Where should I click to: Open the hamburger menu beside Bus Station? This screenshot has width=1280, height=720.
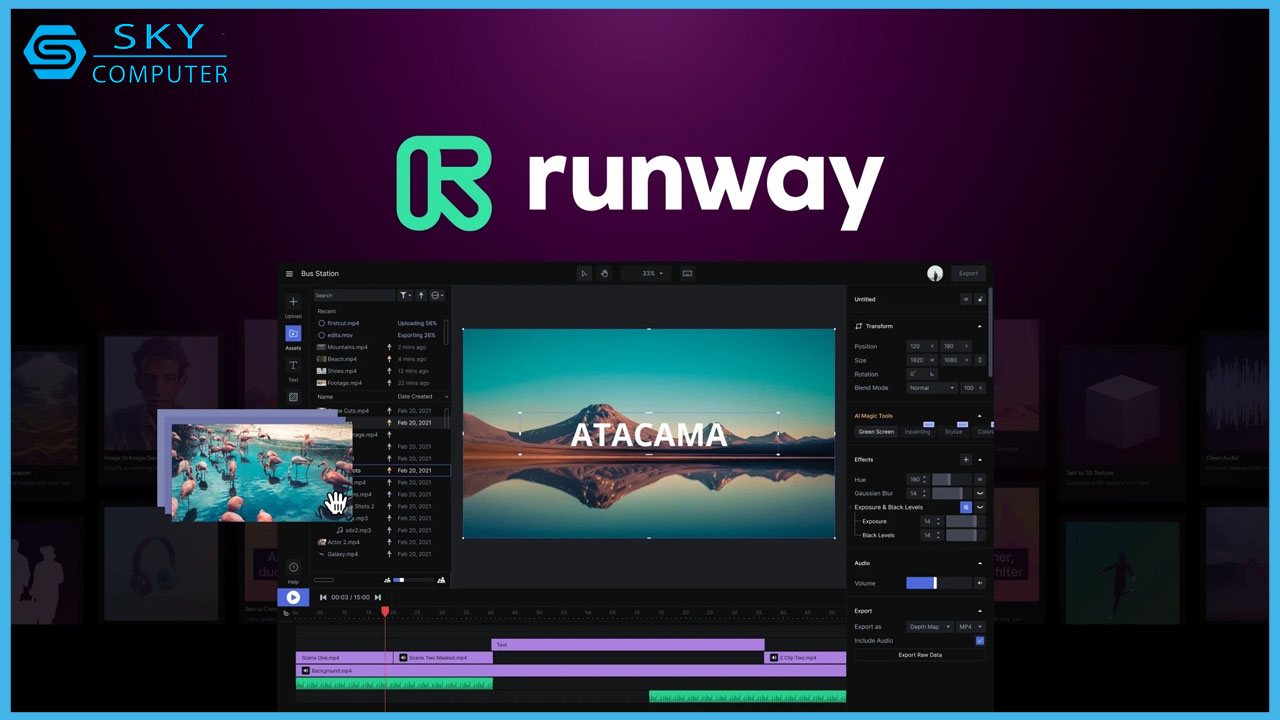(x=289, y=273)
